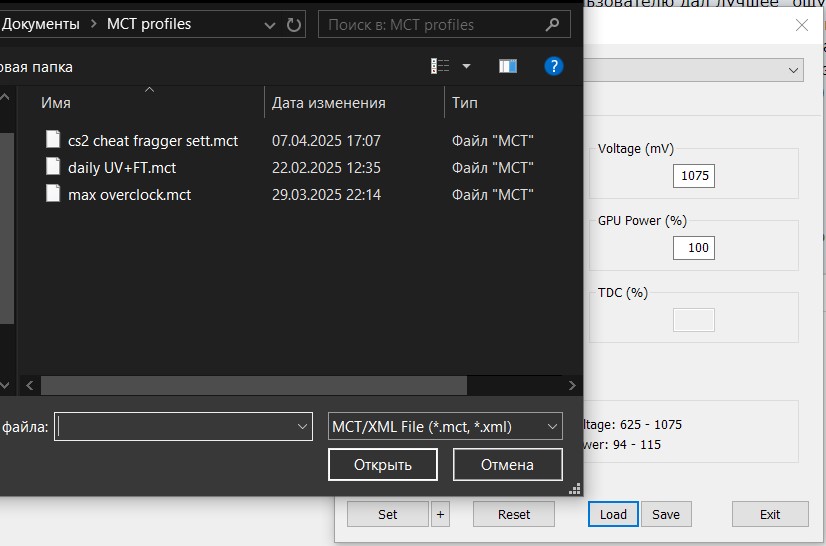Toggle the preview pane icon
The height and width of the screenshot is (546, 826).
(x=508, y=67)
